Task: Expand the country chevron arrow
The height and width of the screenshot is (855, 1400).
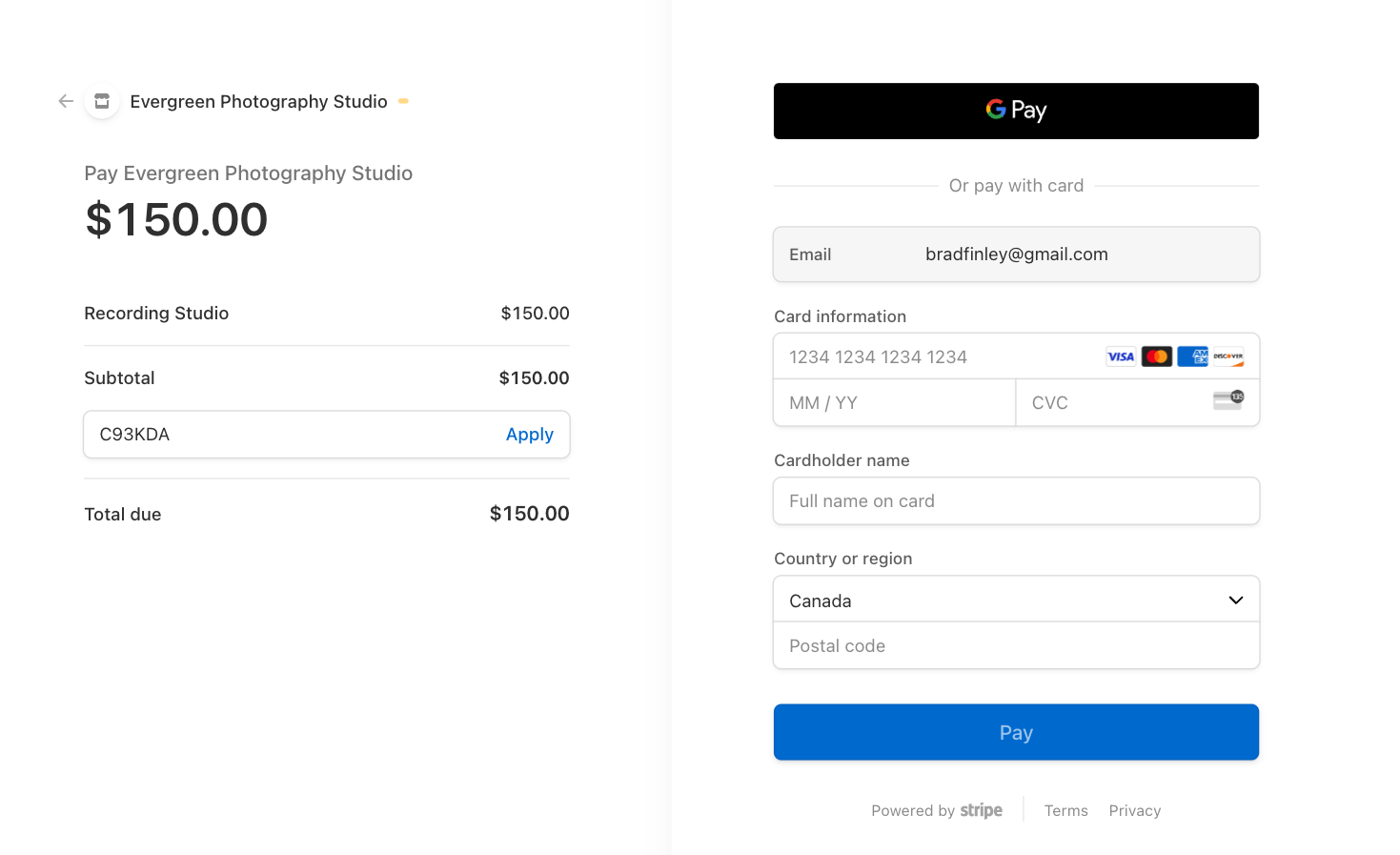Action: click(x=1236, y=600)
